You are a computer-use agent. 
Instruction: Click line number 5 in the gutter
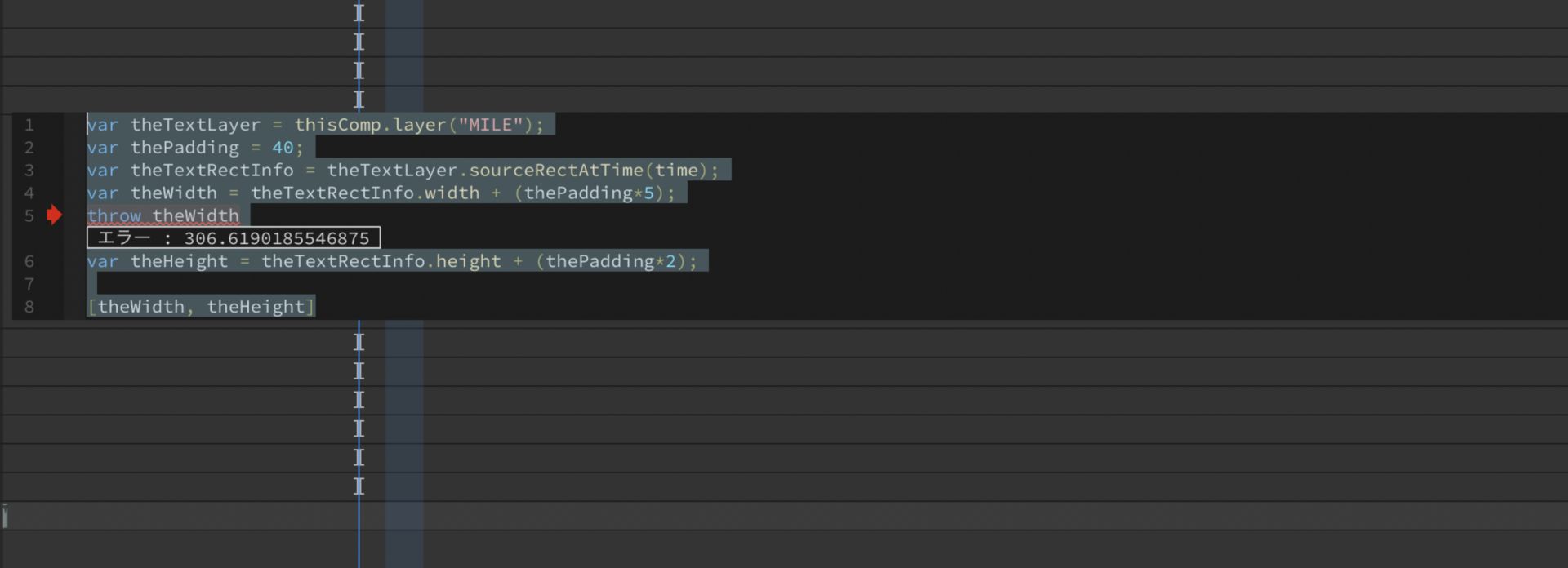[x=29, y=216]
